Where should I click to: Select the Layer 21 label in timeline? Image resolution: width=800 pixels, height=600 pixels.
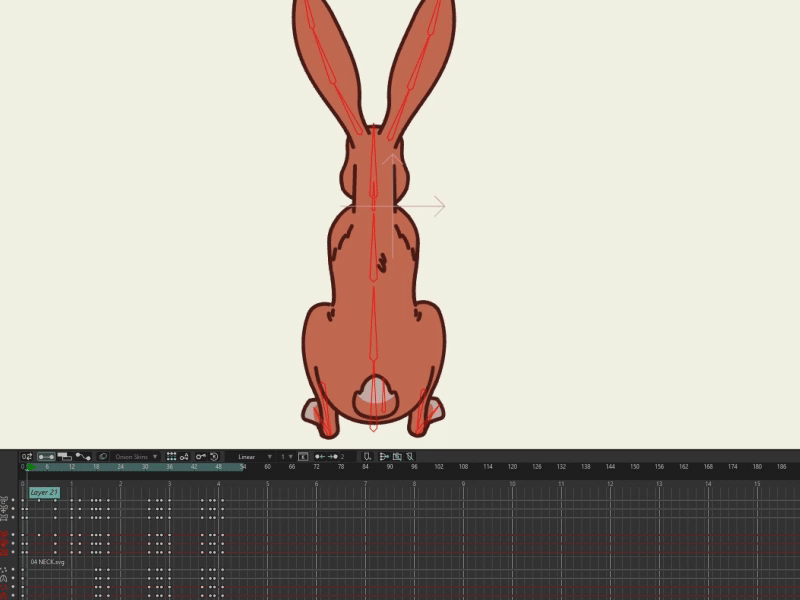pyautogui.click(x=44, y=492)
